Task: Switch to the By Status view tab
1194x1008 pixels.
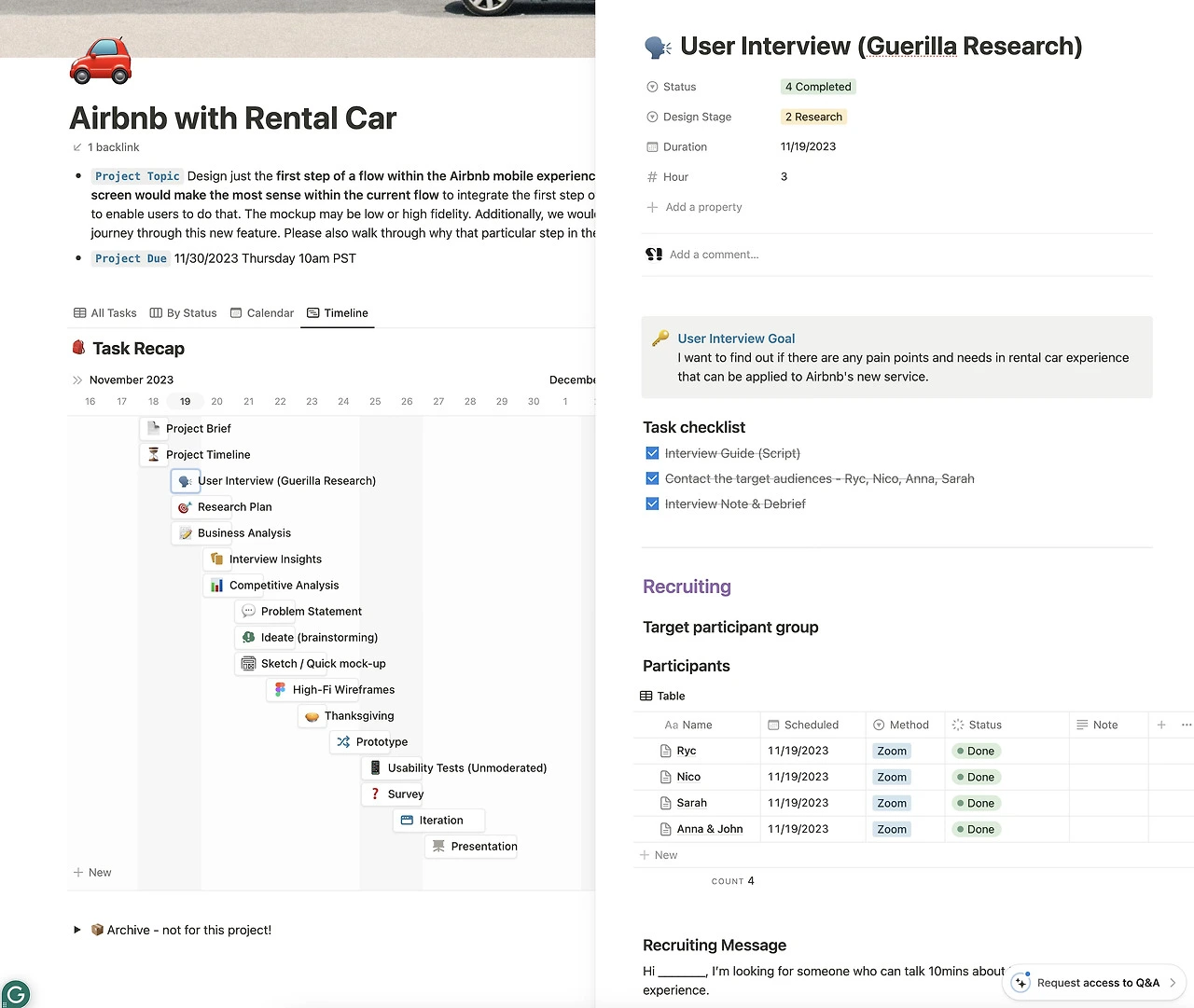Action: click(184, 313)
